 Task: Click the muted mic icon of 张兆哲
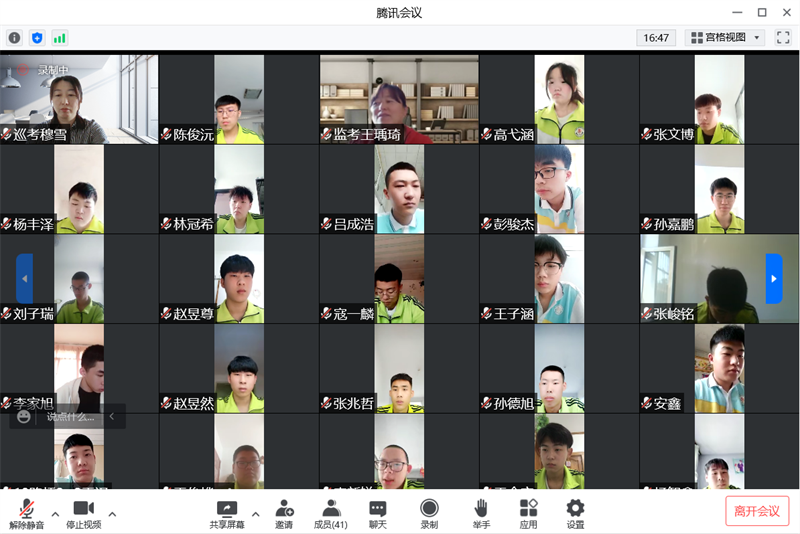click(x=327, y=403)
